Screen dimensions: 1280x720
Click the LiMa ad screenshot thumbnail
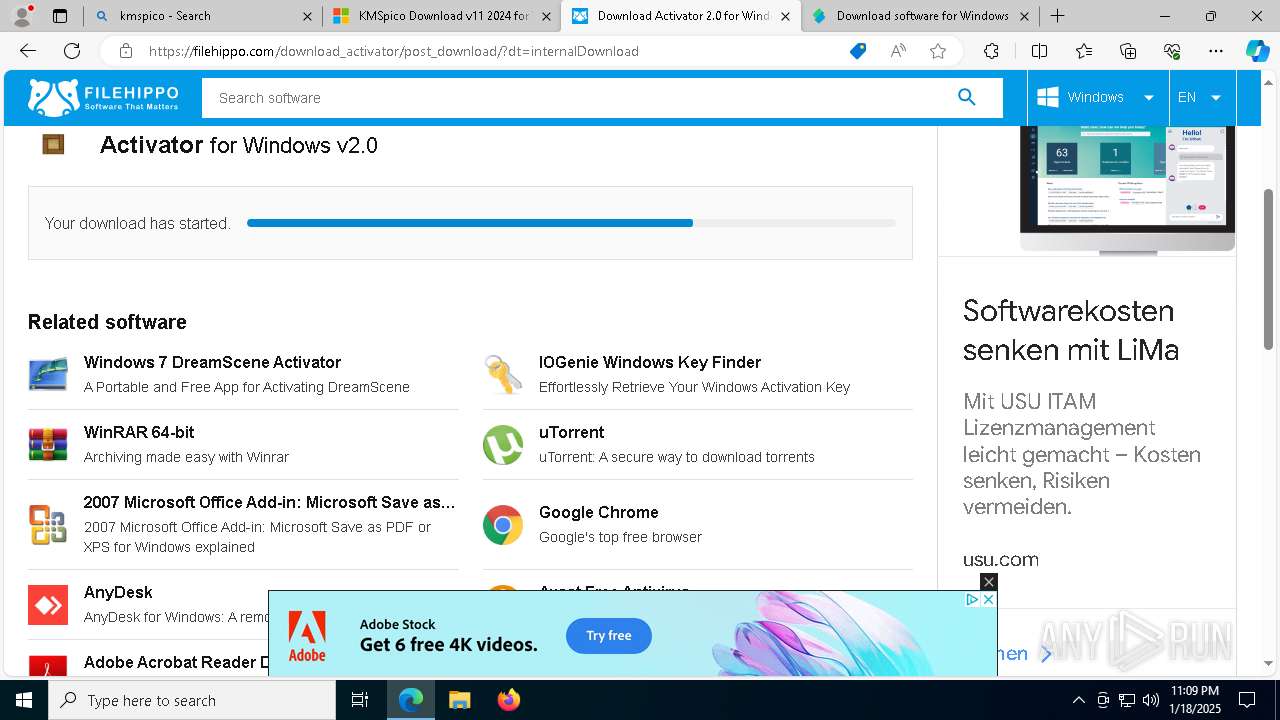click(x=1127, y=188)
